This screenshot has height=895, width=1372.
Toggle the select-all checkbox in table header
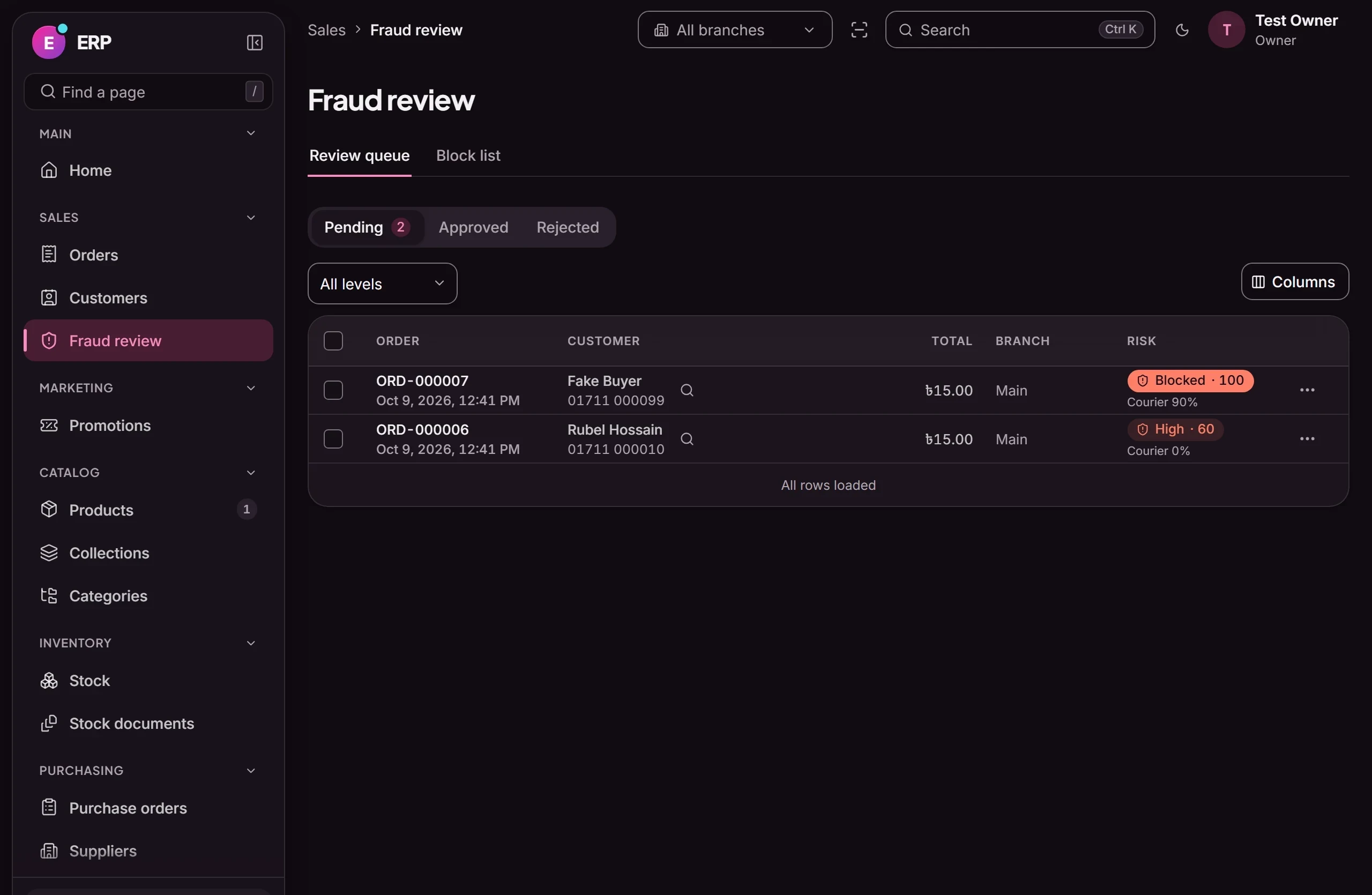point(333,341)
